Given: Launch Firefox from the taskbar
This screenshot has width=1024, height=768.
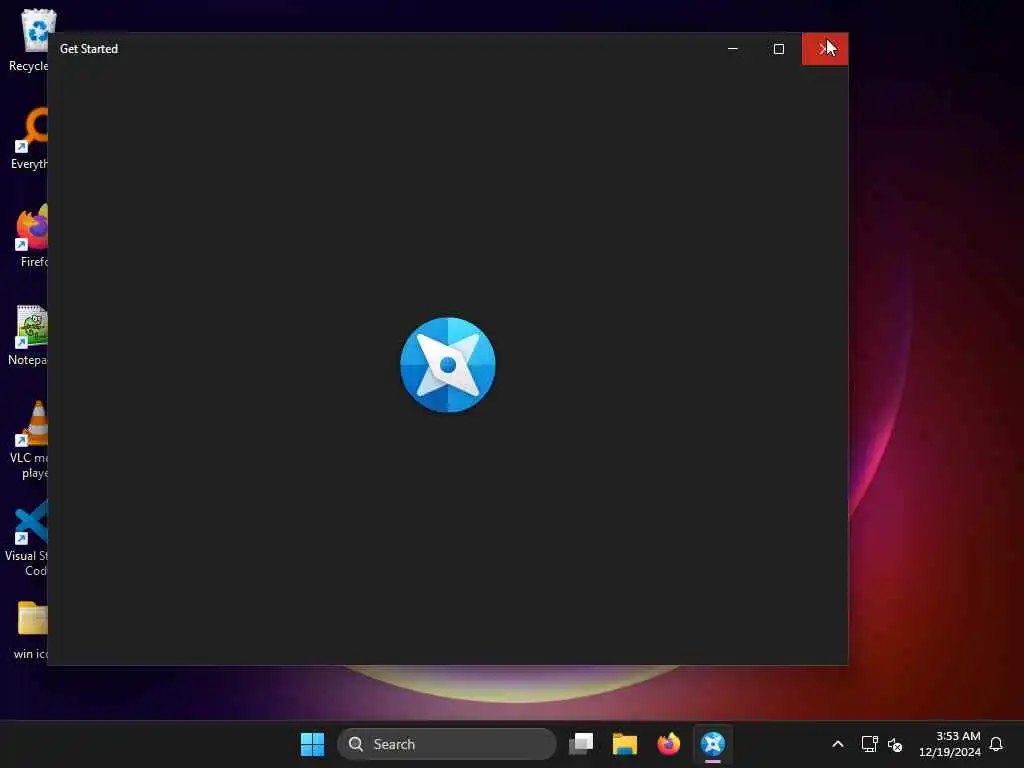Looking at the screenshot, I should pyautogui.click(x=668, y=744).
